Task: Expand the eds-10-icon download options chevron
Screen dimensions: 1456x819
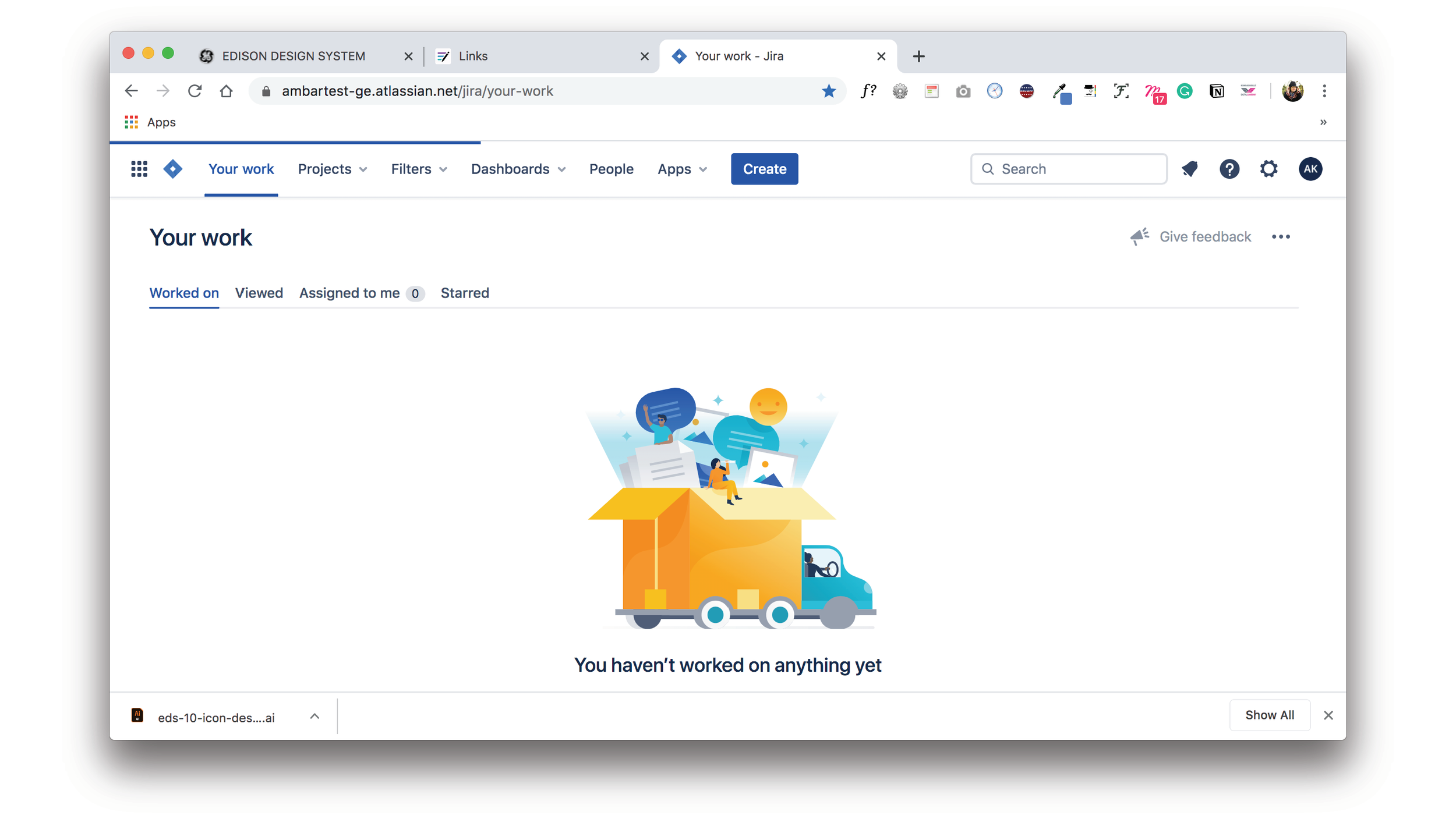Action: (314, 716)
